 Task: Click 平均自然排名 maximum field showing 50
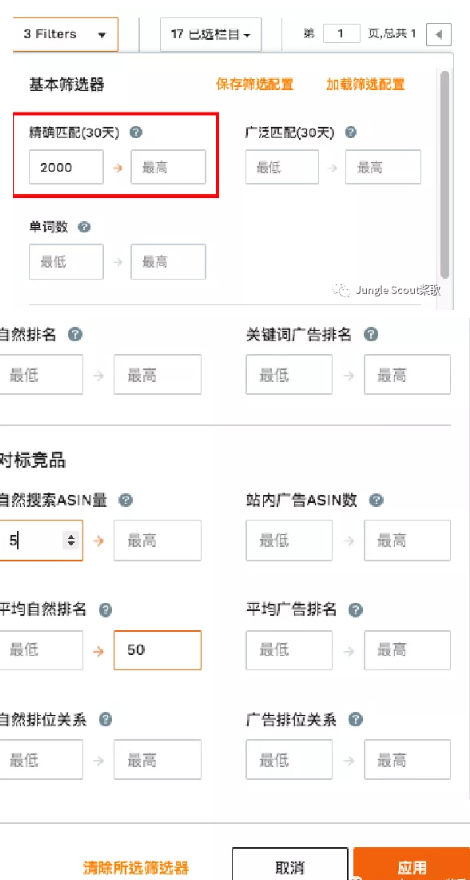(x=158, y=650)
